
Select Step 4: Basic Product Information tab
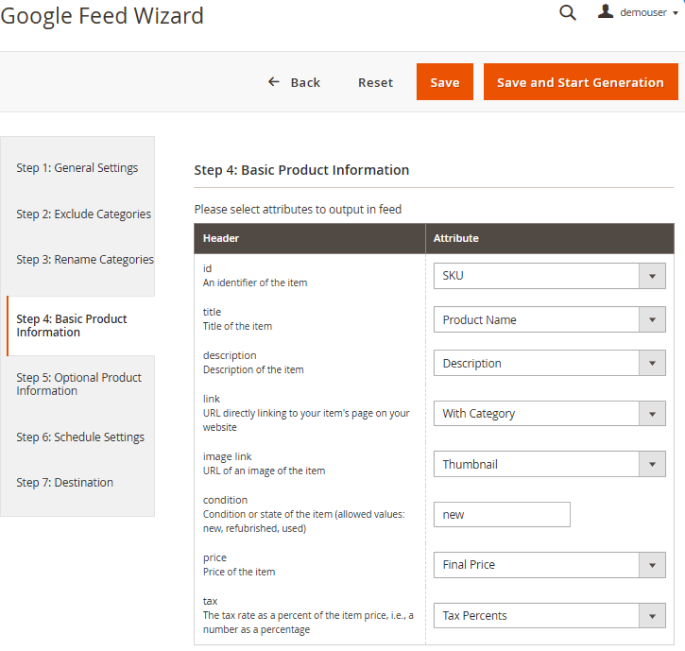81,326
